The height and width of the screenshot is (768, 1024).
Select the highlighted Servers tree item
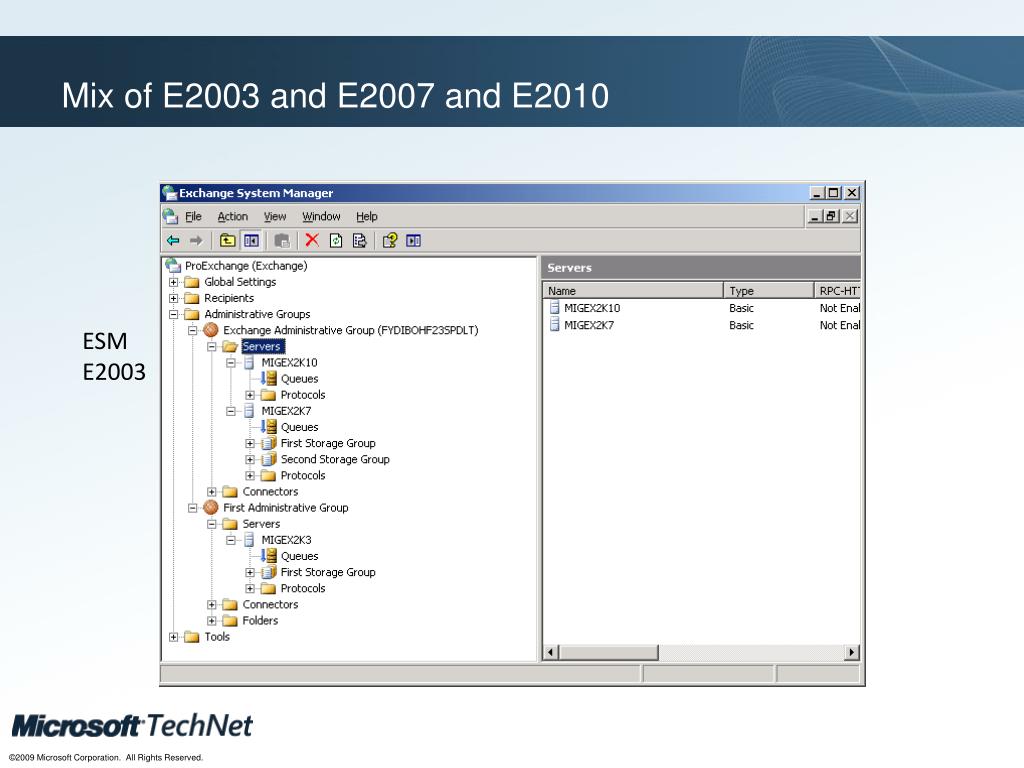pos(263,346)
